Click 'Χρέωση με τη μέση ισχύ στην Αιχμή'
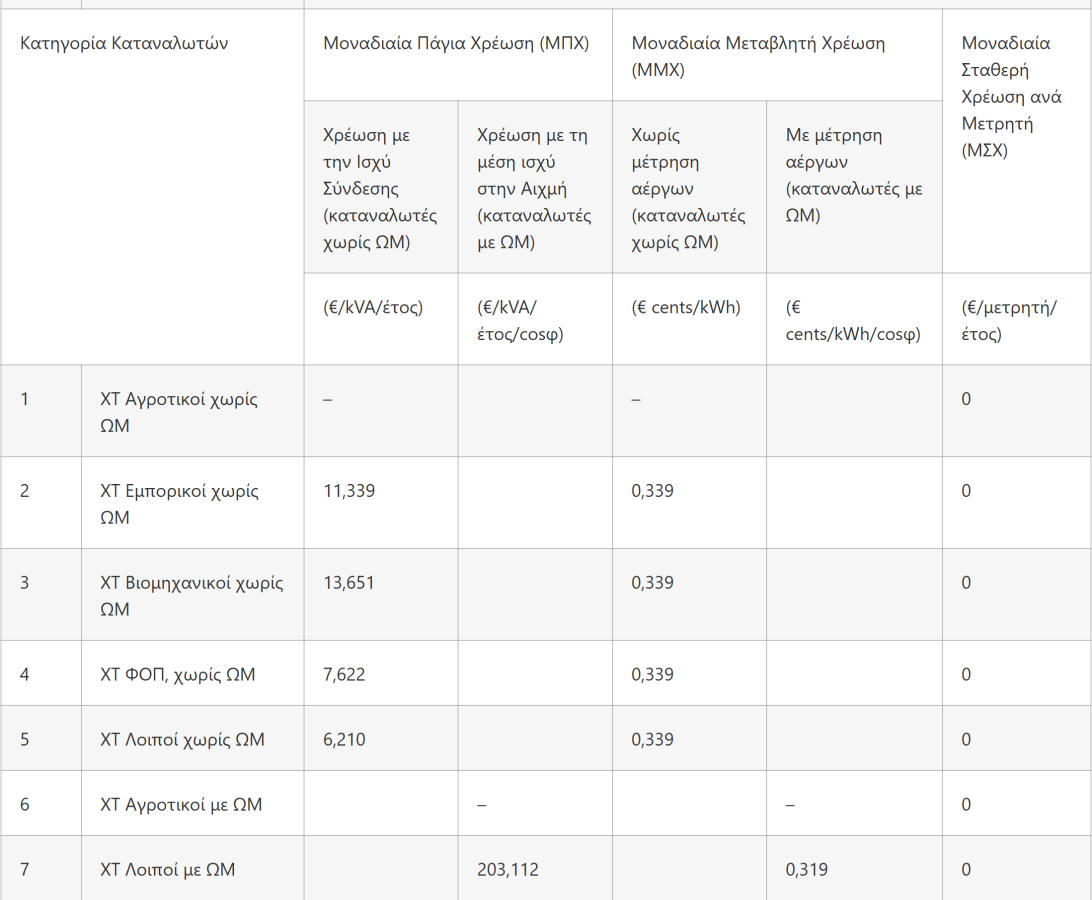 [x=534, y=188]
